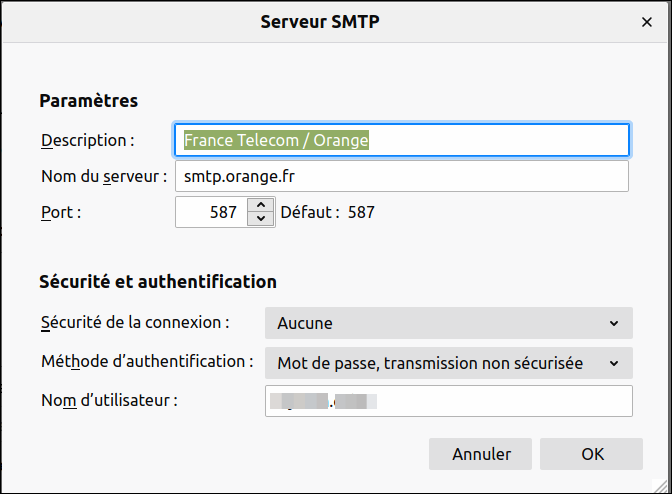672x494 pixels.
Task: Close the Serveur SMTP dialog window
Action: click(x=647, y=21)
